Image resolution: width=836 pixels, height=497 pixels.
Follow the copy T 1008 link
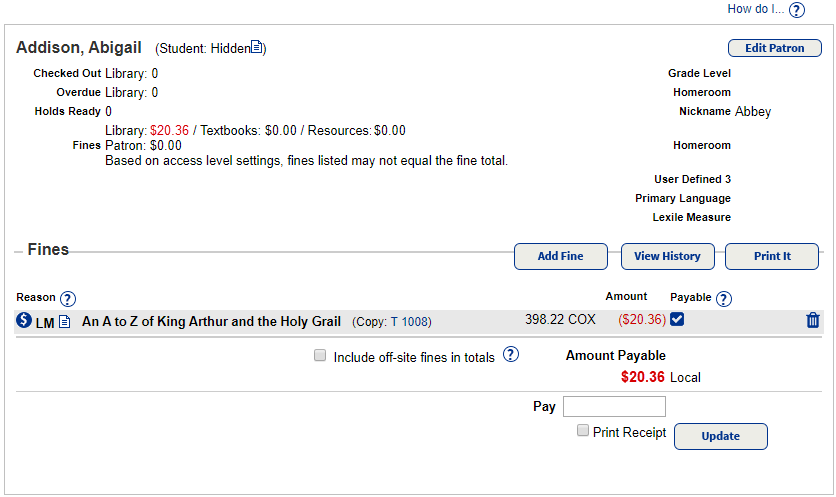tap(410, 322)
